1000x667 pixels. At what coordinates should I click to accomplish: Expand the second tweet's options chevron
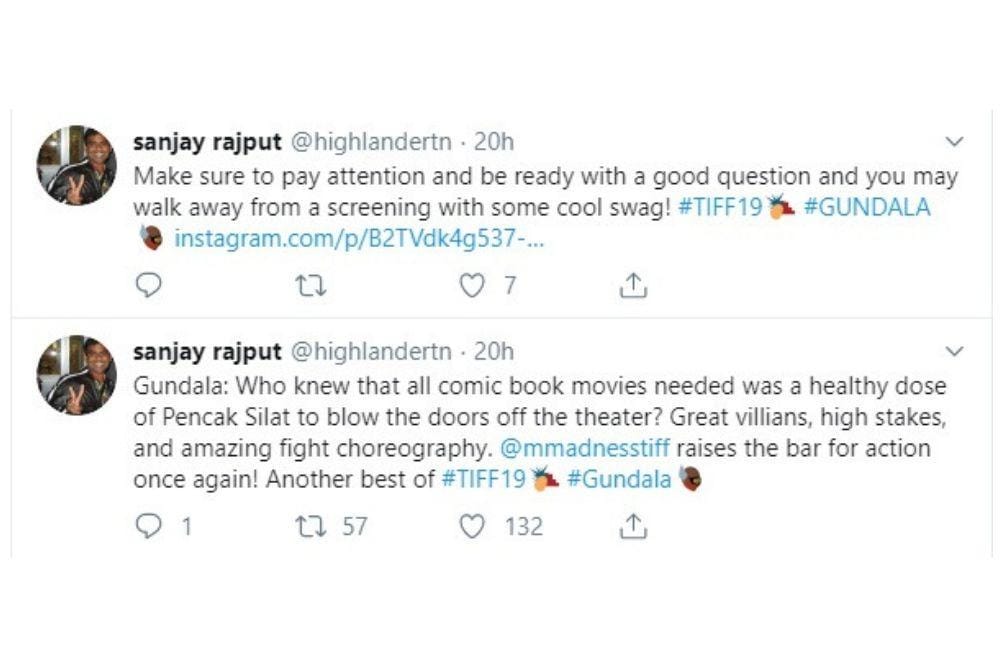point(954,351)
